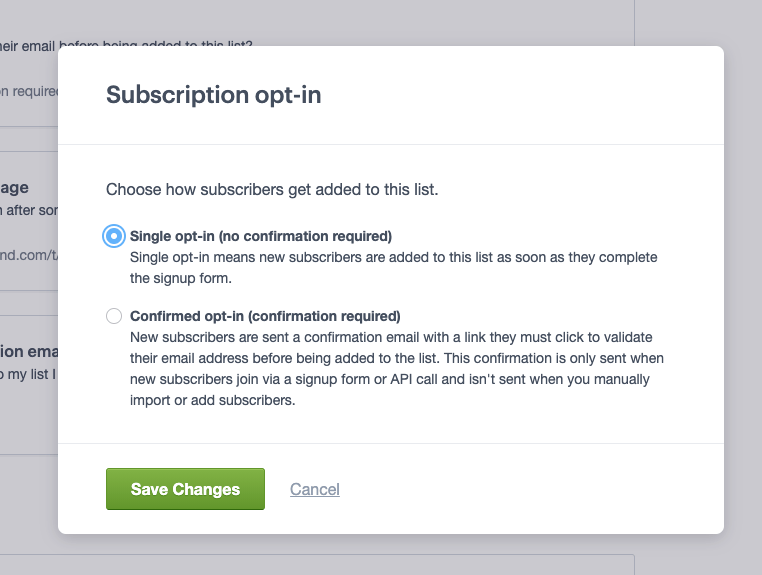
Task: Click the dimmed "n after so" text
Action: 28,208
